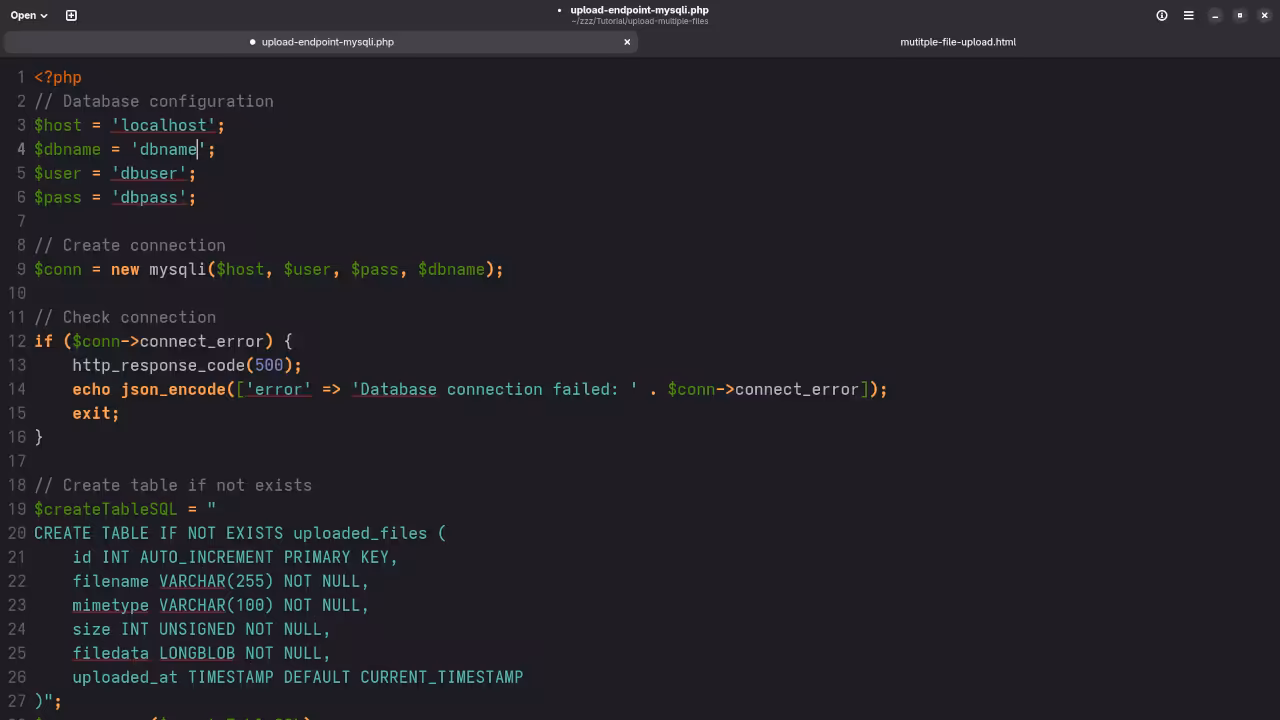Open the hamburger main menu

coord(1188,15)
